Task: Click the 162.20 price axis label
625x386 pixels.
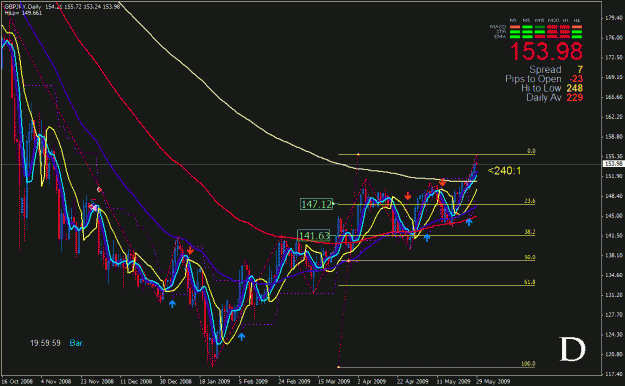Action: (614, 117)
